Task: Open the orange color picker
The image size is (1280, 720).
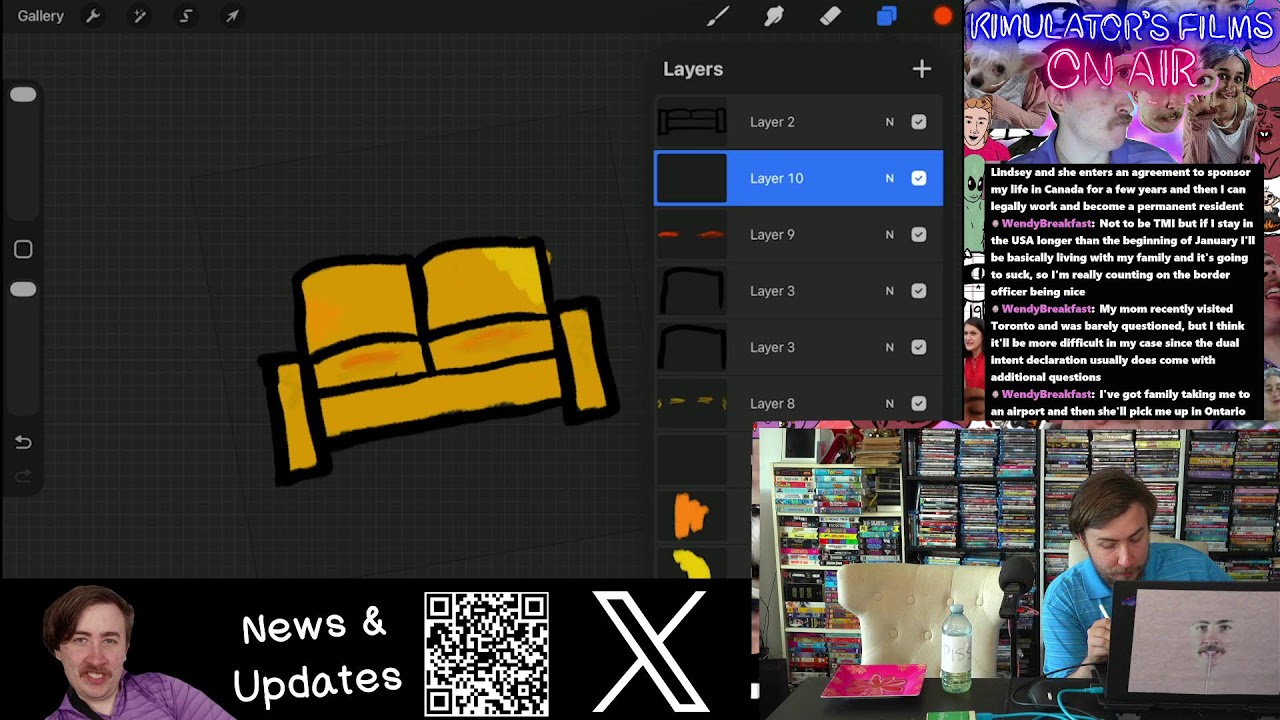Action: coord(943,16)
